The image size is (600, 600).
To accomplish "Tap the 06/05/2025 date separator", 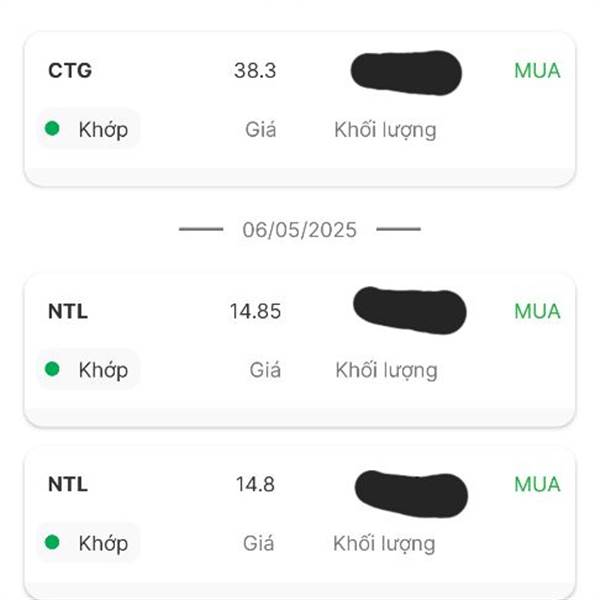I will click(300, 230).
